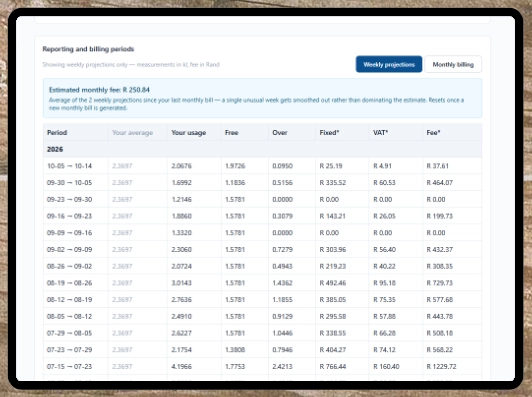Click fee amount R 37.61

pos(437,166)
